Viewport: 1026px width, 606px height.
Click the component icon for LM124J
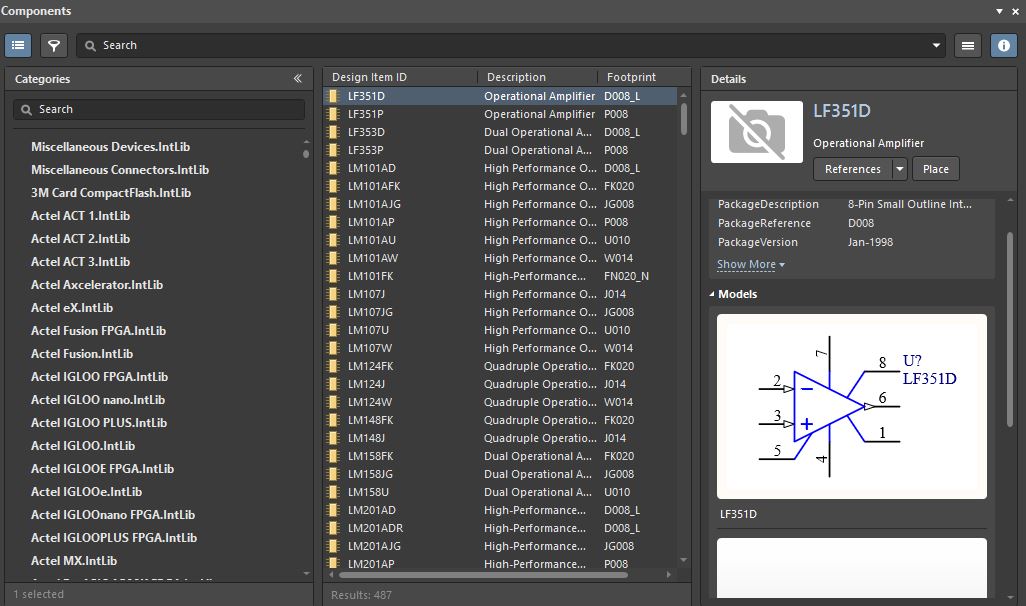(333, 384)
